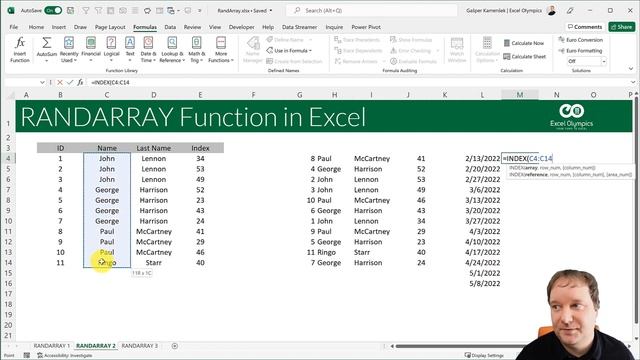Switch to the Data tab
This screenshot has width=640, height=360.
point(170,27)
